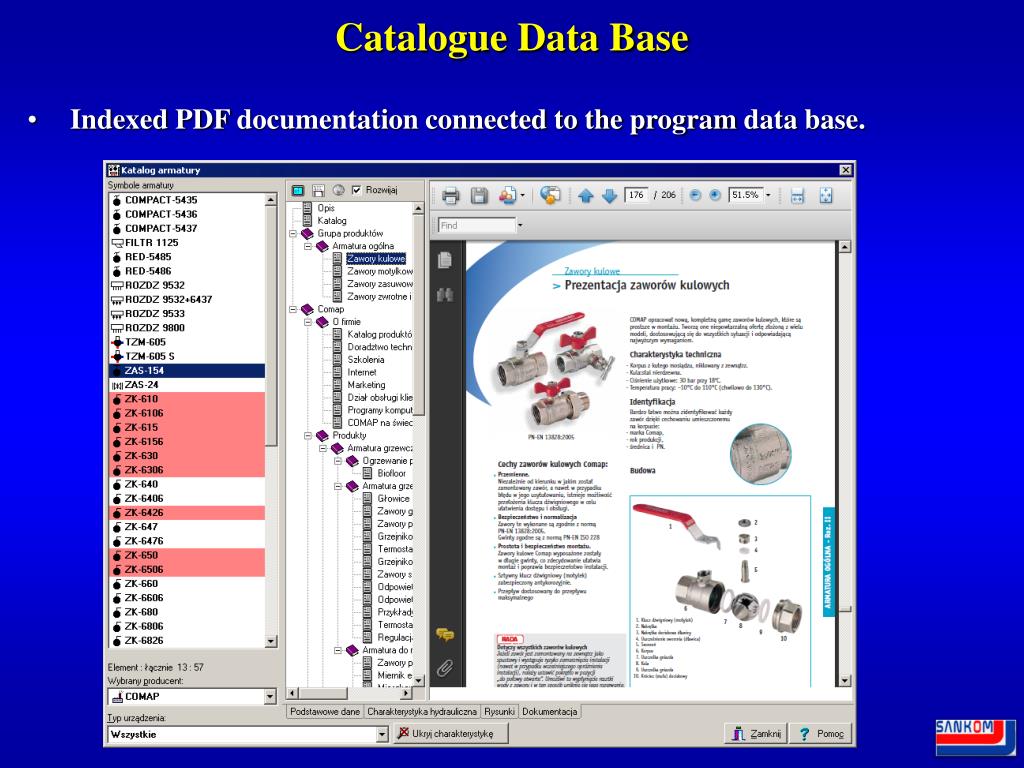This screenshot has width=1024, height=768.
Task: Select Internet tree item
Action: (362, 372)
